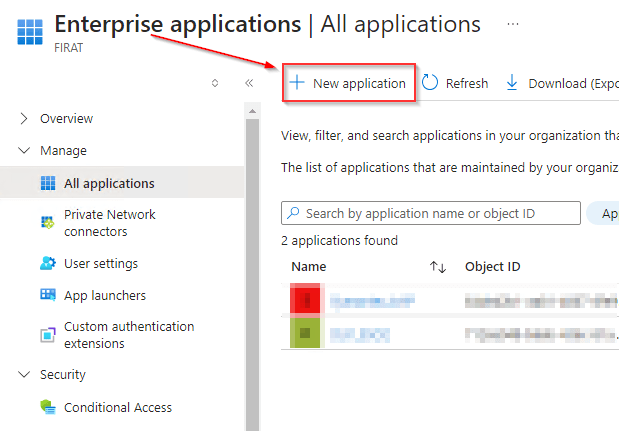This screenshot has height=431, width=619.
Task: Expand the Overview section
Action: tap(24, 118)
